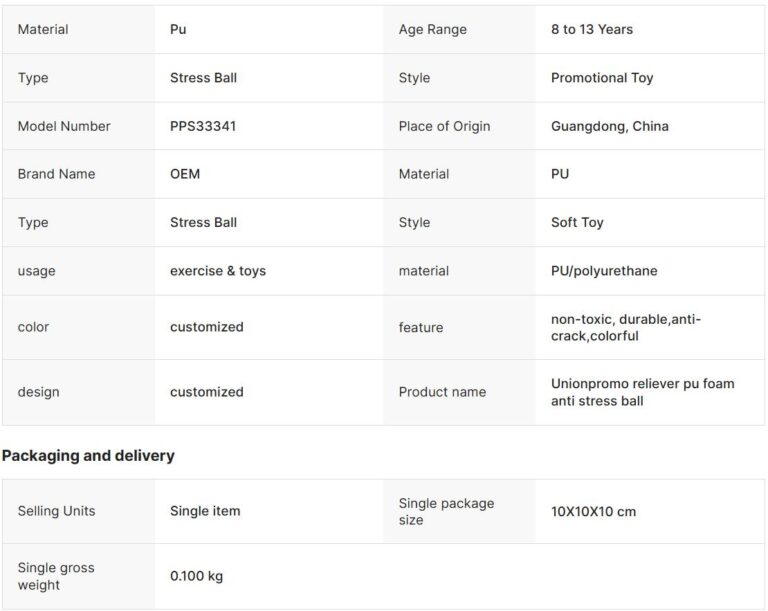
Task: Select the 'Promotional Toy' style value
Action: 601,78
